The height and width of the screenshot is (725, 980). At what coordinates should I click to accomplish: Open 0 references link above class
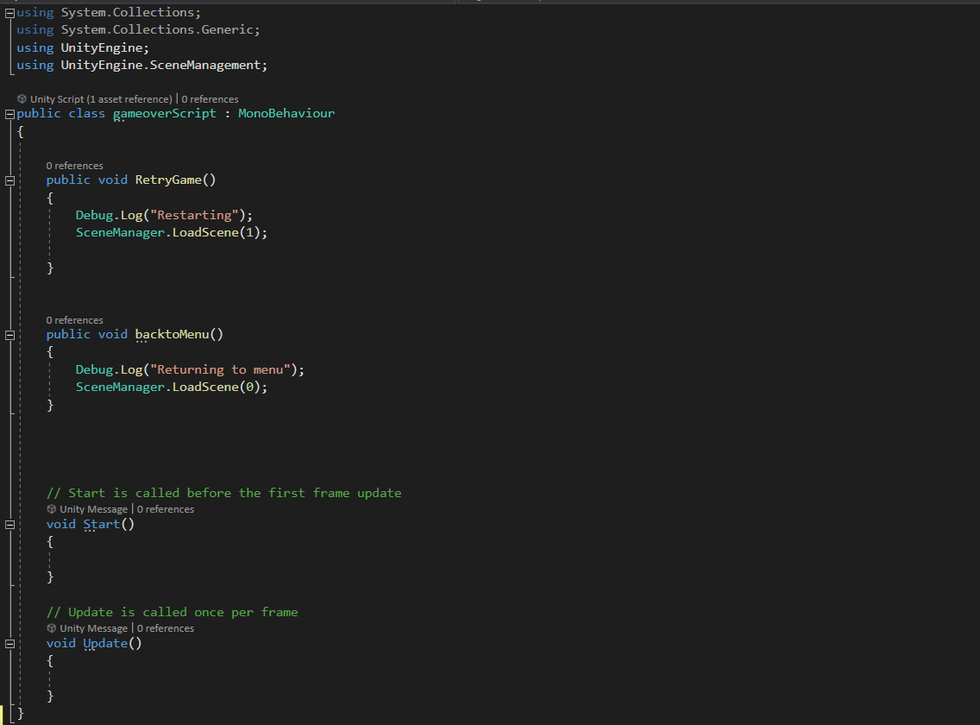click(x=210, y=99)
